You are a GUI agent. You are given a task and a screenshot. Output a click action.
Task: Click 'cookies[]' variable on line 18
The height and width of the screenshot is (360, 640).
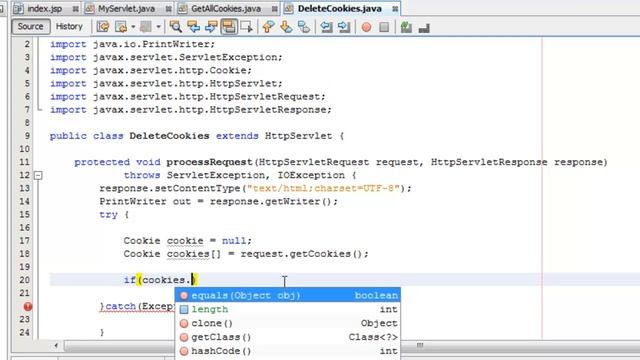tap(193, 254)
